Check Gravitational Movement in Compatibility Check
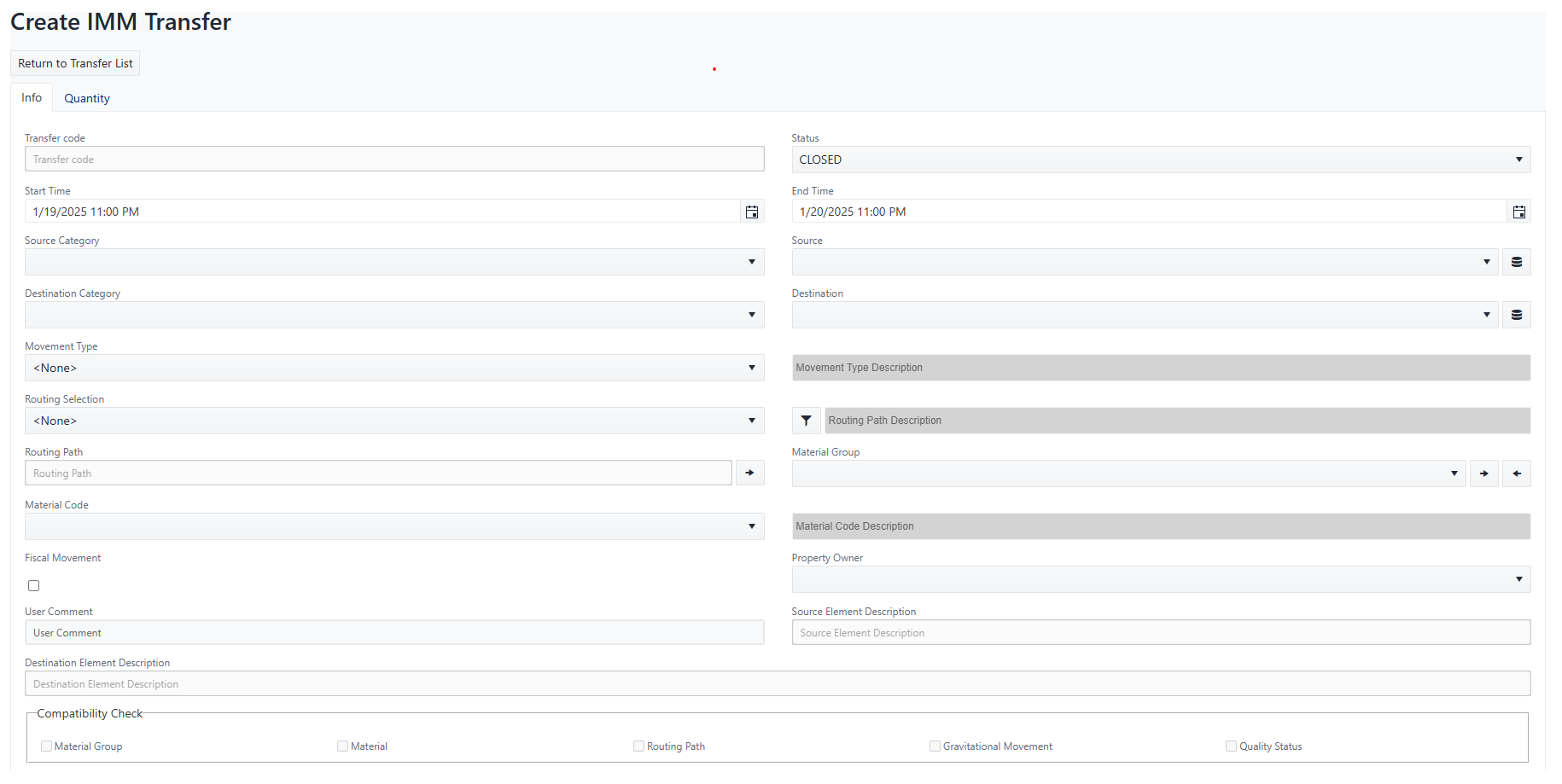This screenshot has width=1562, height=784. [935, 746]
